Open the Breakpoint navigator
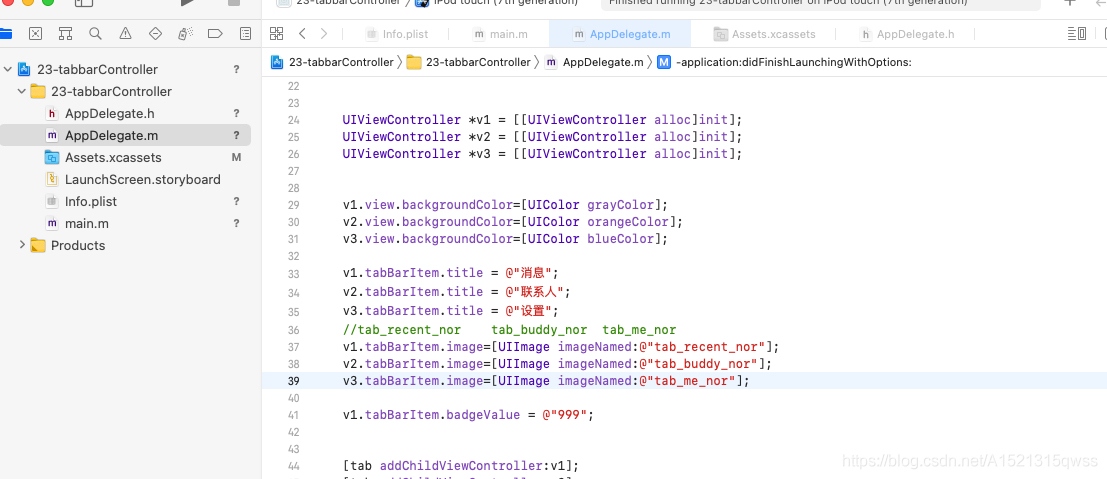The width and height of the screenshot is (1107, 479). coord(215,33)
